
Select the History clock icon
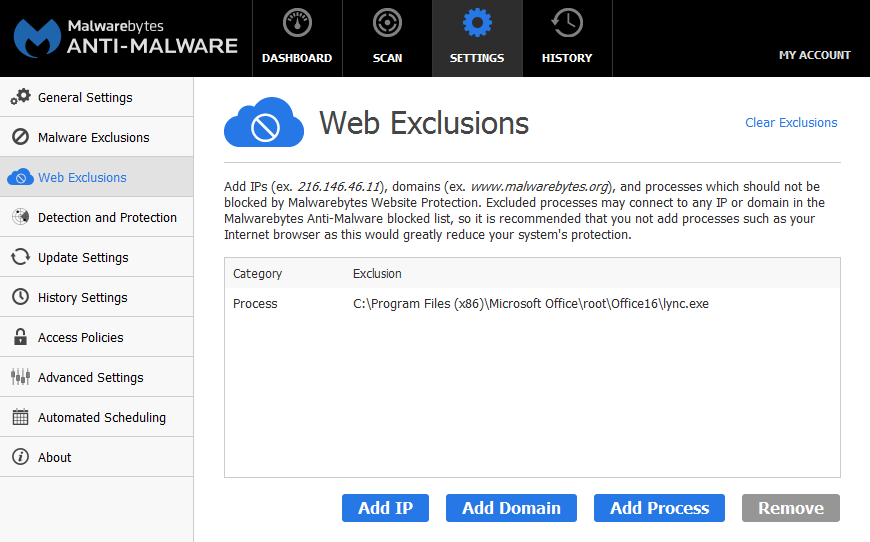coord(567,23)
